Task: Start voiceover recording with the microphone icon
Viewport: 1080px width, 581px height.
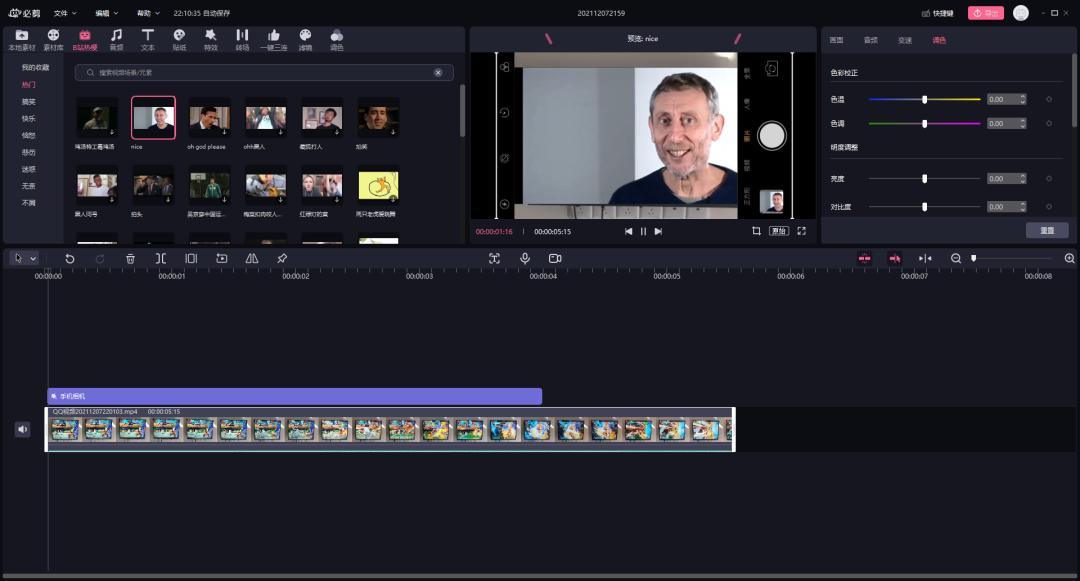Action: 524,258
